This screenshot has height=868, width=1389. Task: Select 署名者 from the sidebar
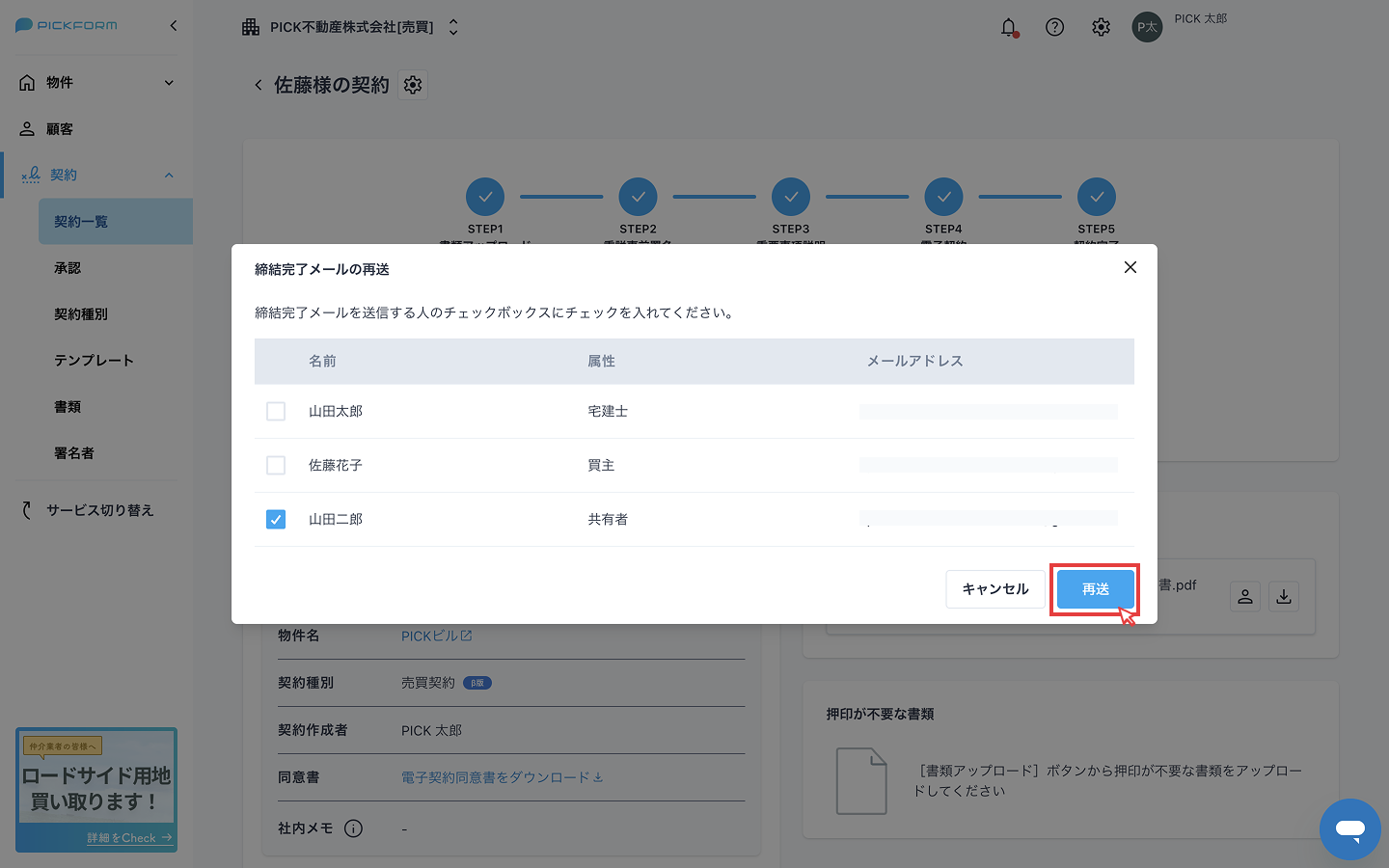pyautogui.click(x=74, y=452)
